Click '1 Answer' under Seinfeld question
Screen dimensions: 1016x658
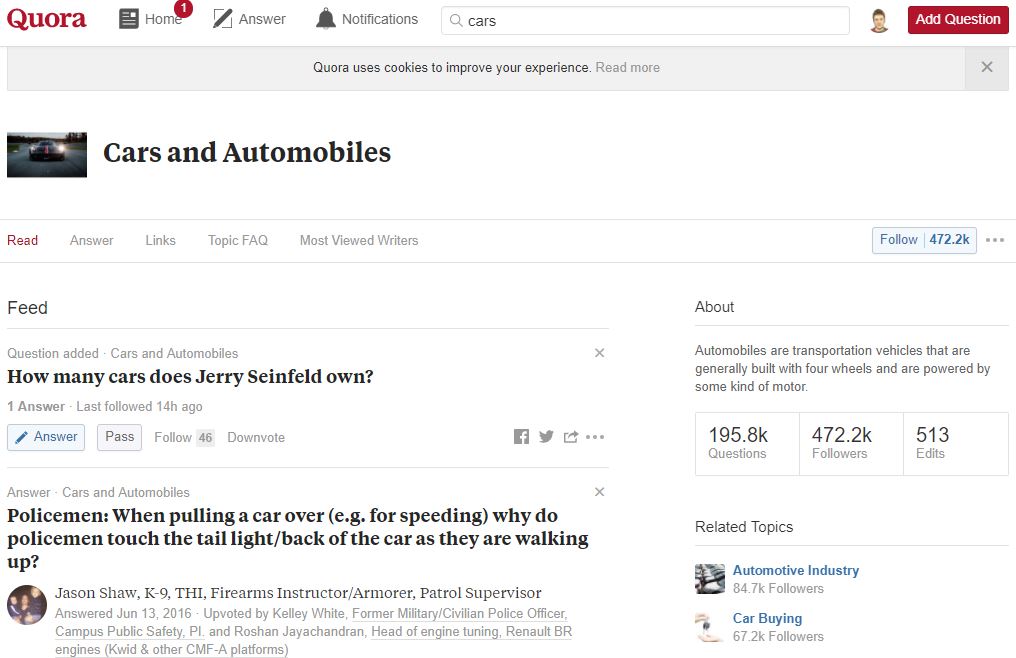point(36,406)
